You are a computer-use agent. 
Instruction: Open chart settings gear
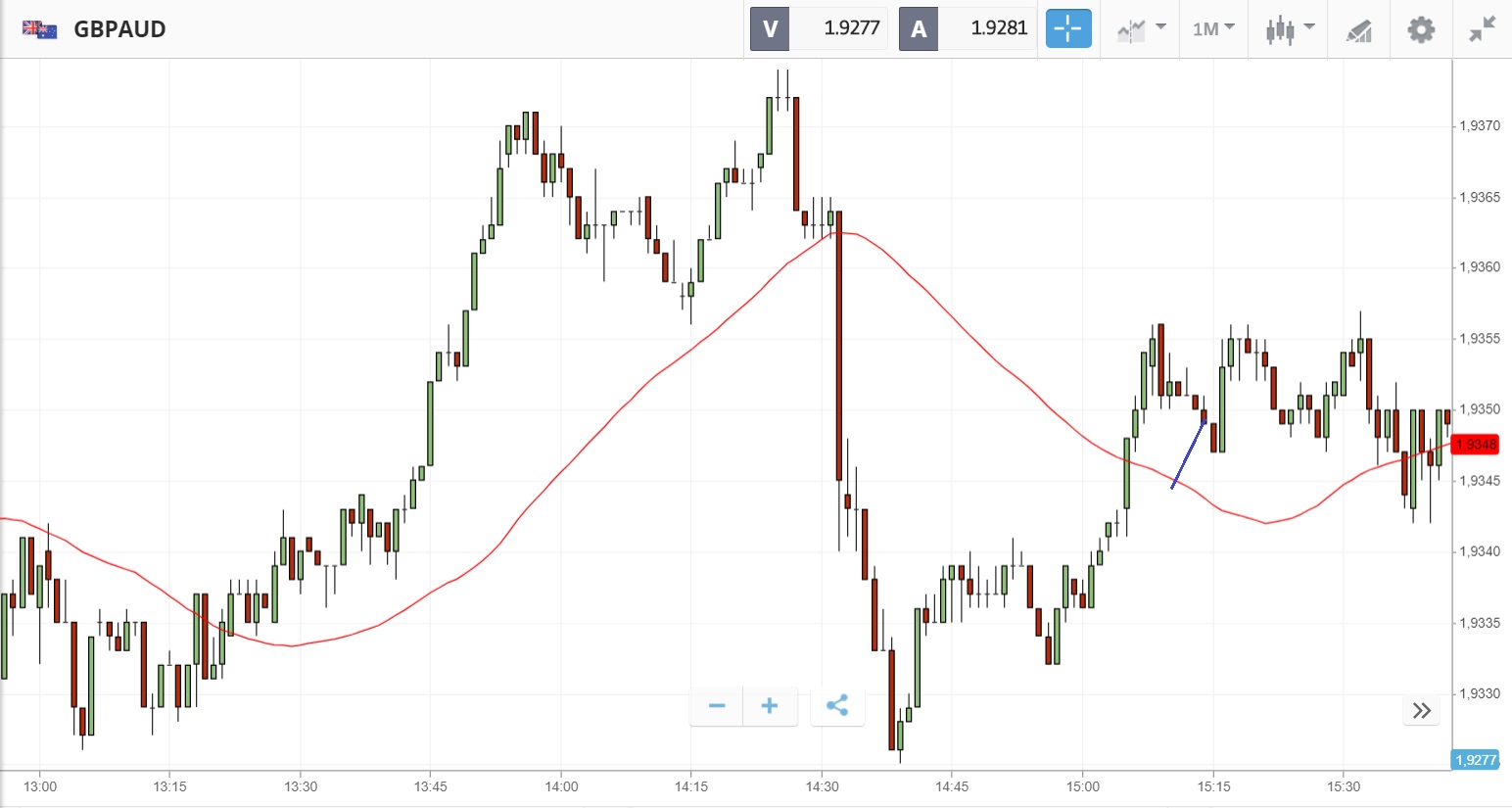tap(1420, 29)
